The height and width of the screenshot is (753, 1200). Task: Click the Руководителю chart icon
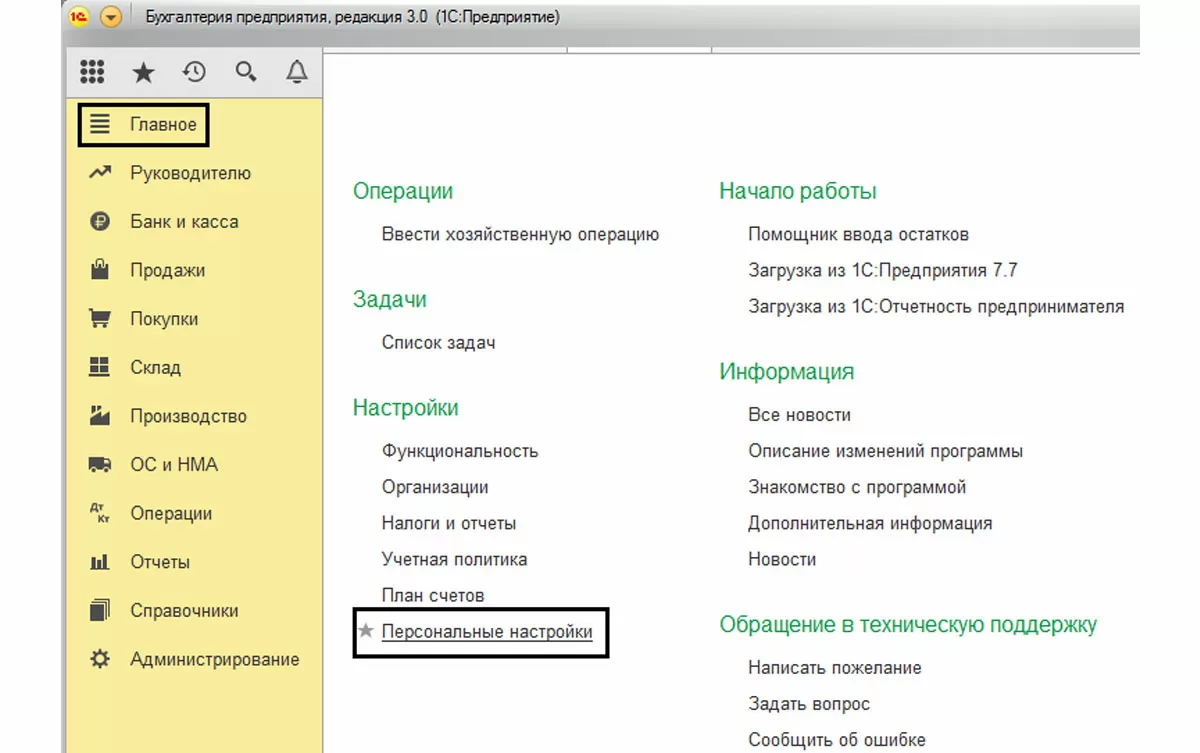[100, 173]
